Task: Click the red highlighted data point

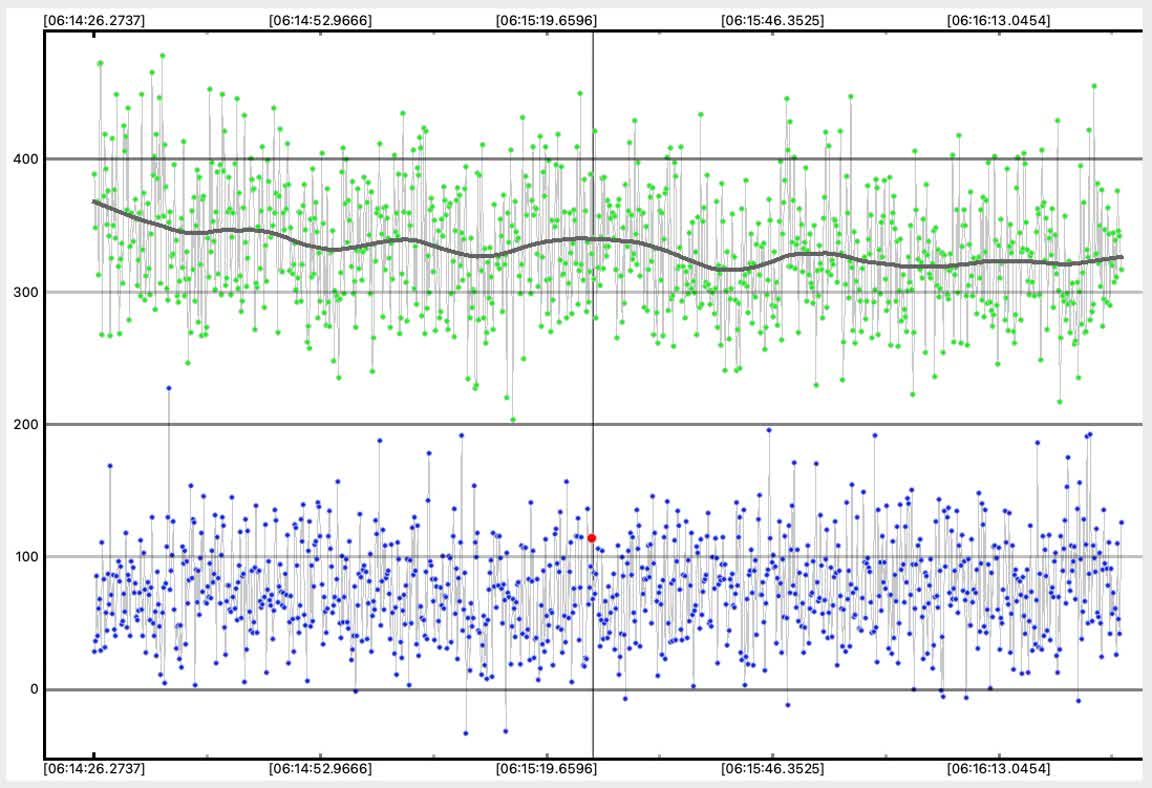Action: pos(591,538)
